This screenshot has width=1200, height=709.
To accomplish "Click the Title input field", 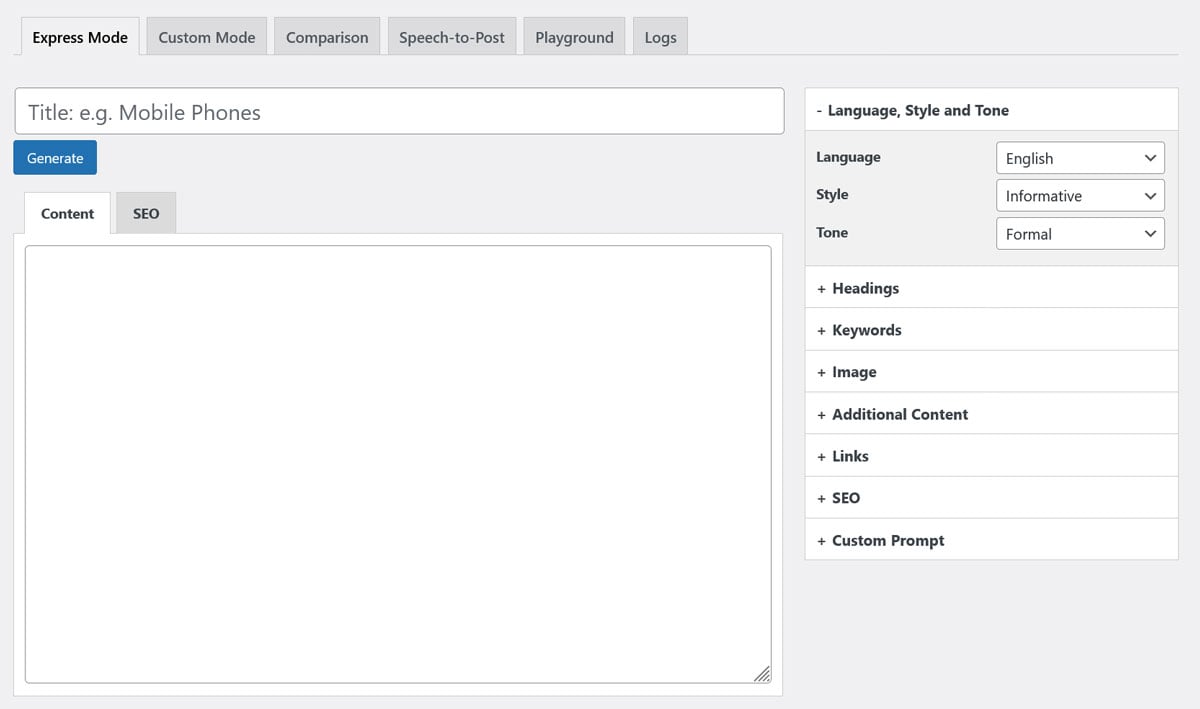I will pyautogui.click(x=399, y=112).
